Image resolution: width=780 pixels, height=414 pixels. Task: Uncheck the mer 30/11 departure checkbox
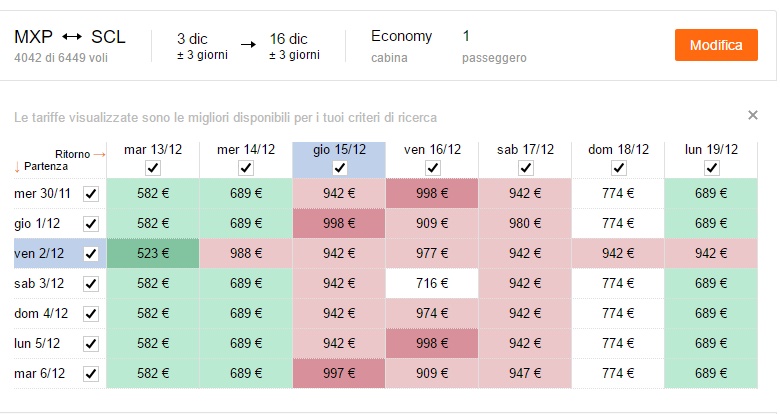click(91, 194)
